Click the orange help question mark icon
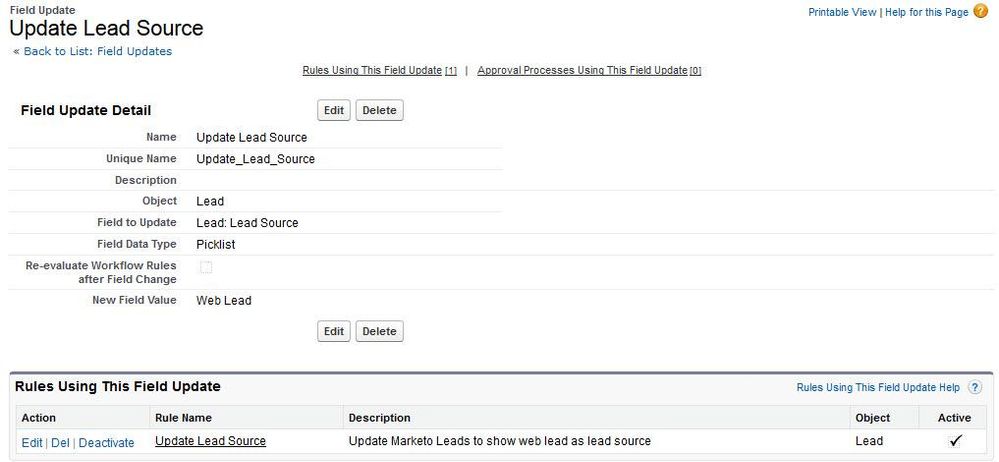The width and height of the screenshot is (999, 462). (980, 11)
